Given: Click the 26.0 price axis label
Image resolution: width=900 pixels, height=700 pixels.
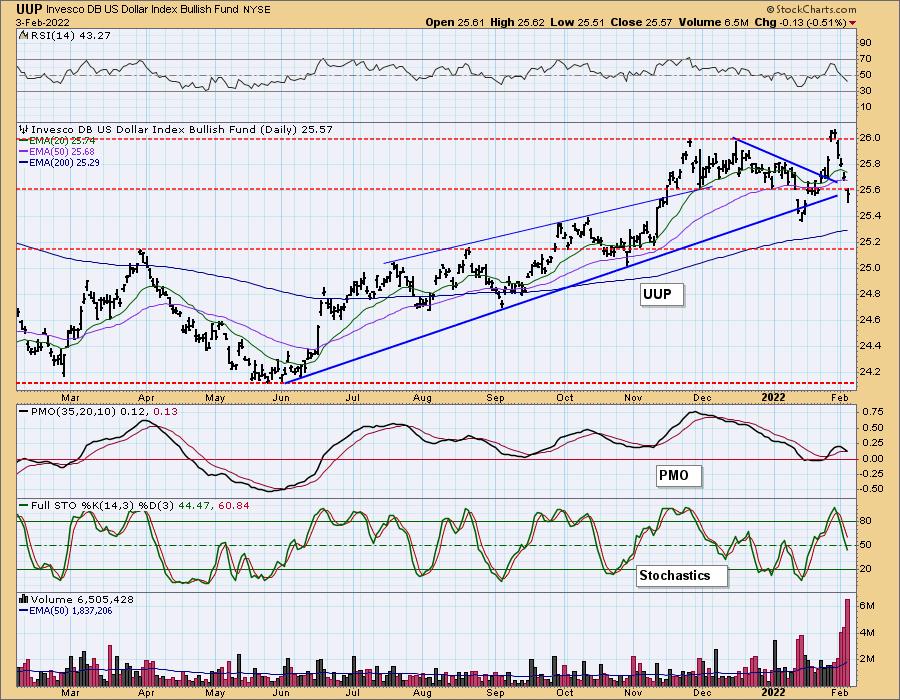Looking at the screenshot, I should pos(870,138).
